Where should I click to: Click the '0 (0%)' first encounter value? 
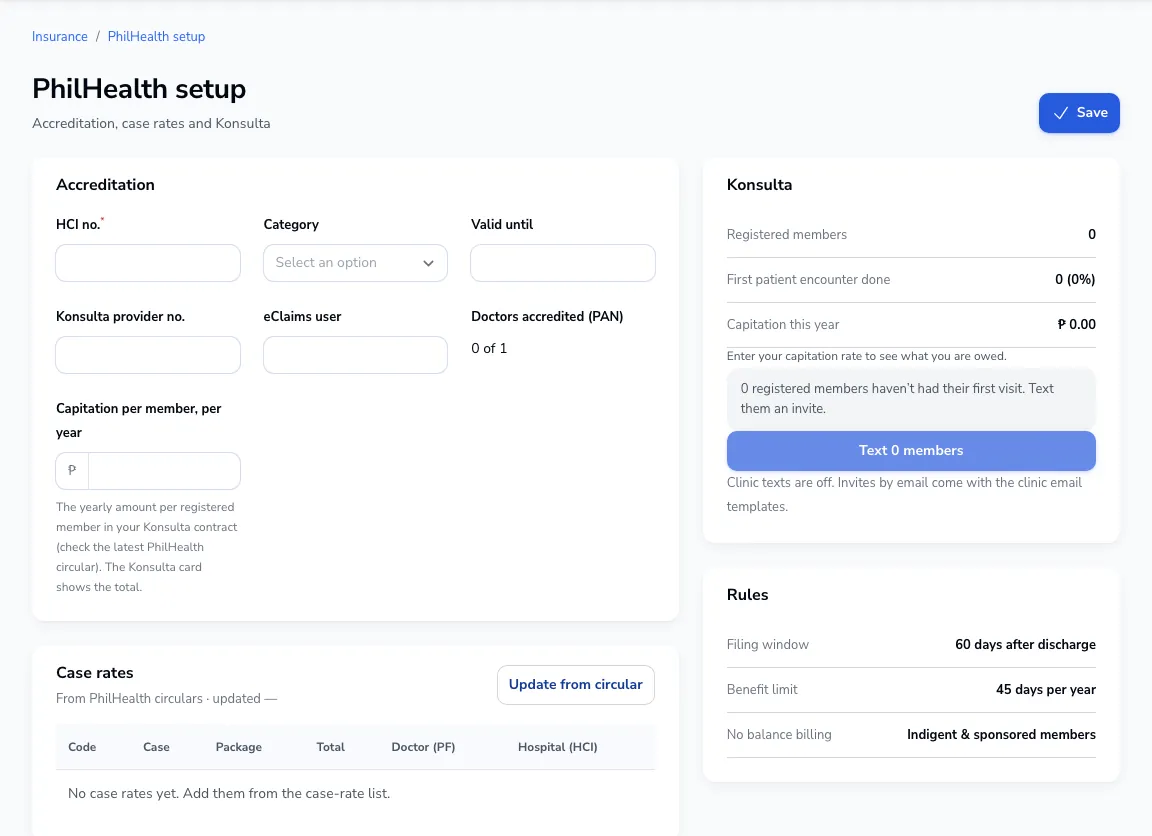click(x=1075, y=279)
